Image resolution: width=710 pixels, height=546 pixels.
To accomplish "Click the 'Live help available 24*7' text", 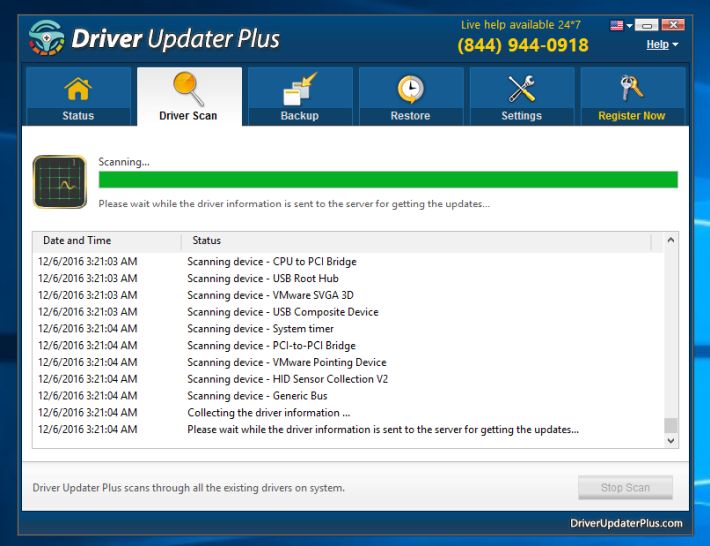I will click(x=521, y=25).
